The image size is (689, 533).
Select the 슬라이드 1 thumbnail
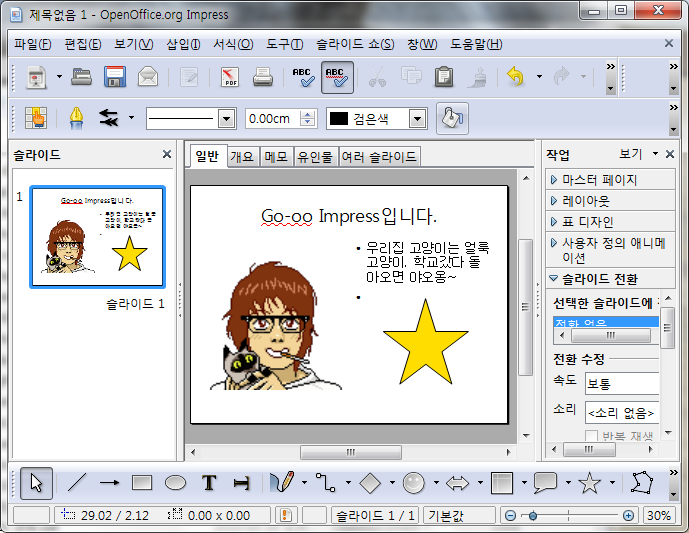[x=98, y=237]
